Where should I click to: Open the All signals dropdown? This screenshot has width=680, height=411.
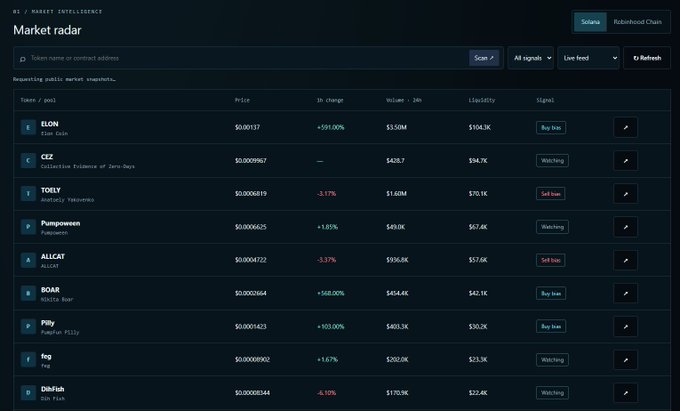point(531,58)
